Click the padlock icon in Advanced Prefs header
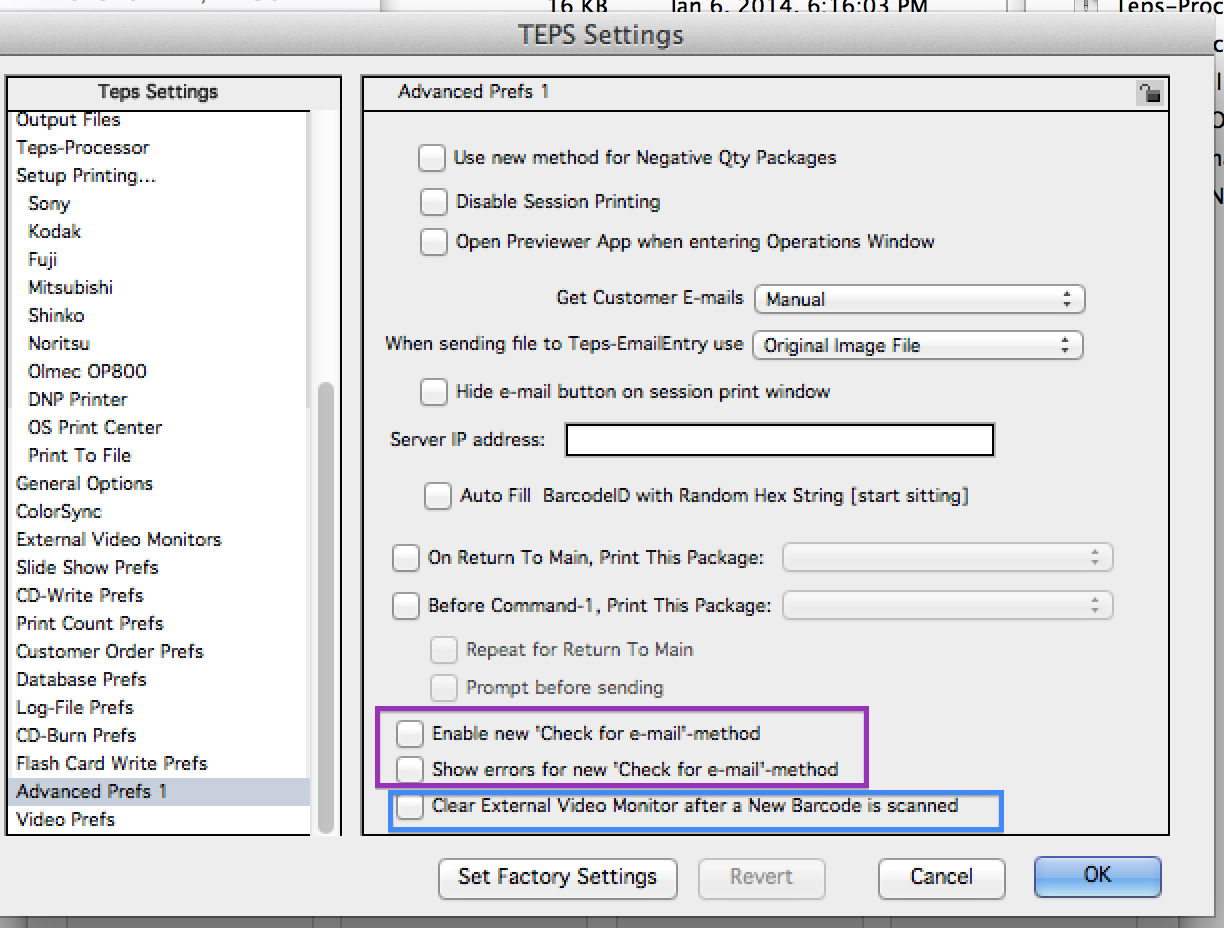Screen dimensions: 1224x928 (x=1149, y=94)
